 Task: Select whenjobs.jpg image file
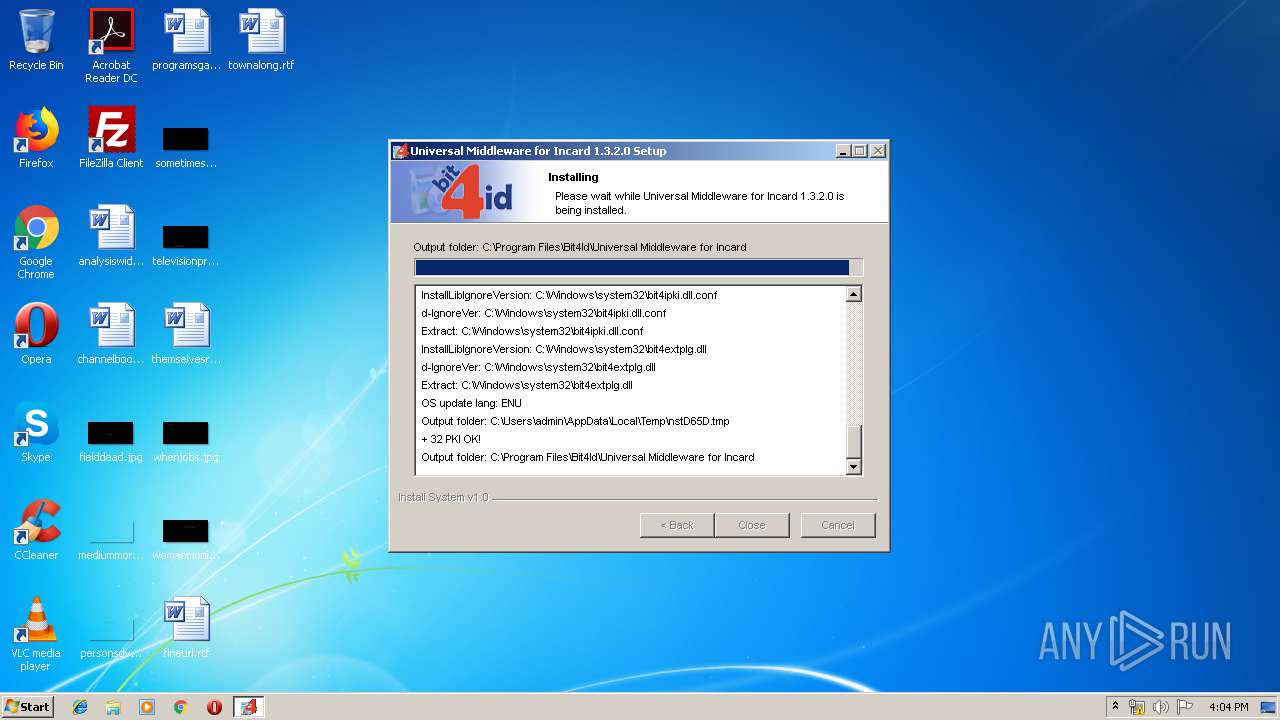click(x=186, y=441)
